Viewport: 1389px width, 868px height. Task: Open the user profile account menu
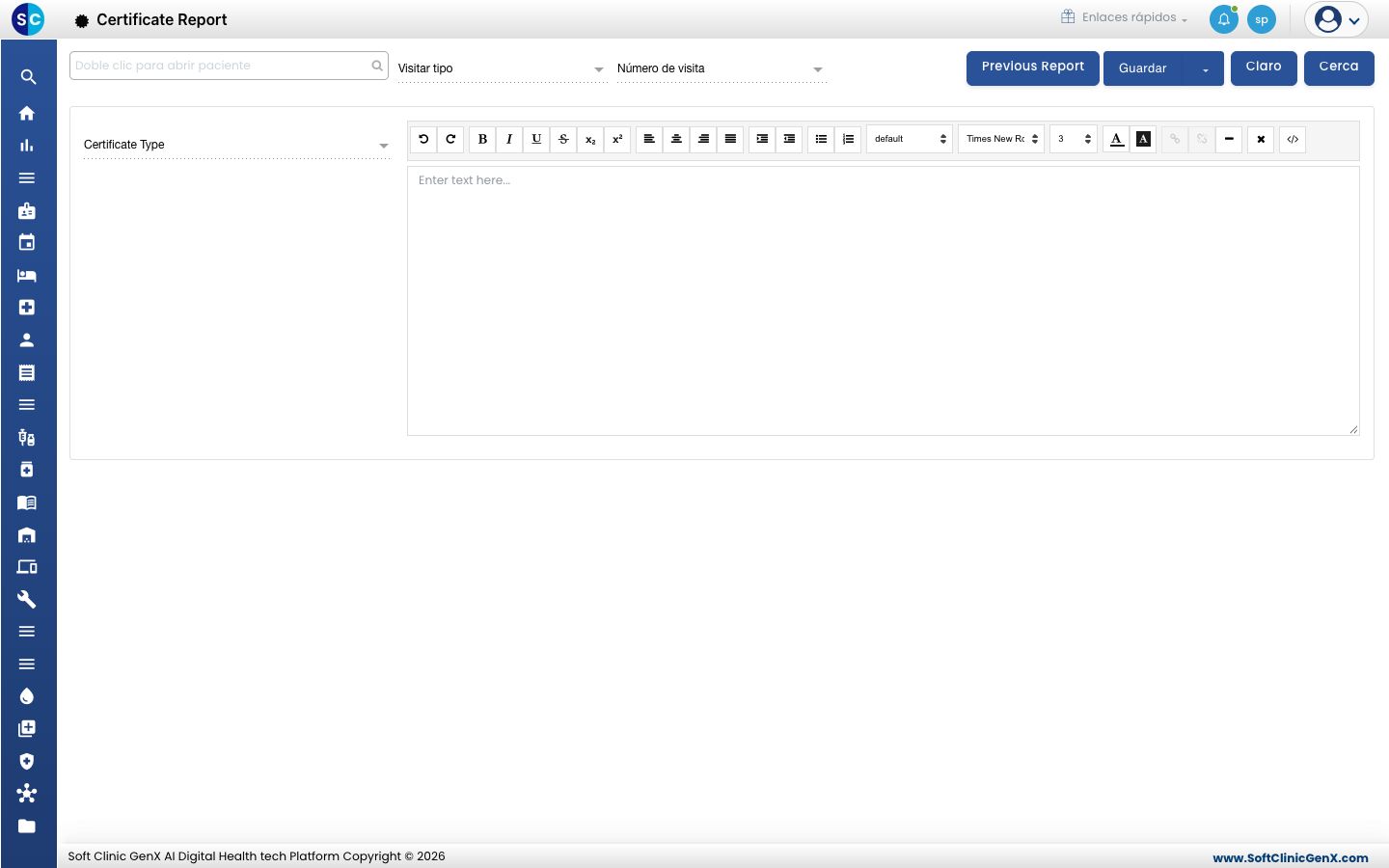point(1336,19)
